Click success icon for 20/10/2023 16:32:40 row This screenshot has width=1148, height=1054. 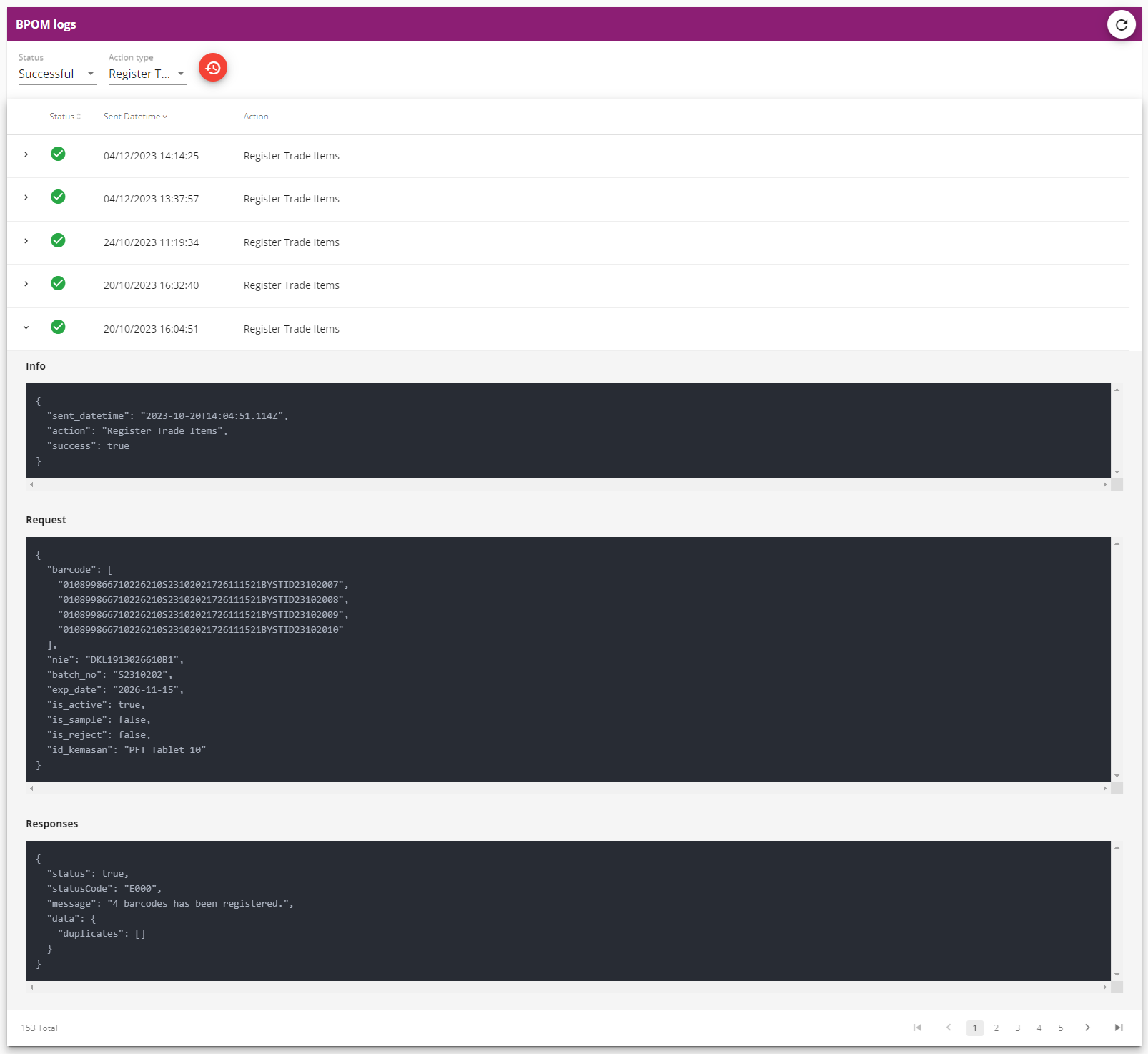click(58, 283)
